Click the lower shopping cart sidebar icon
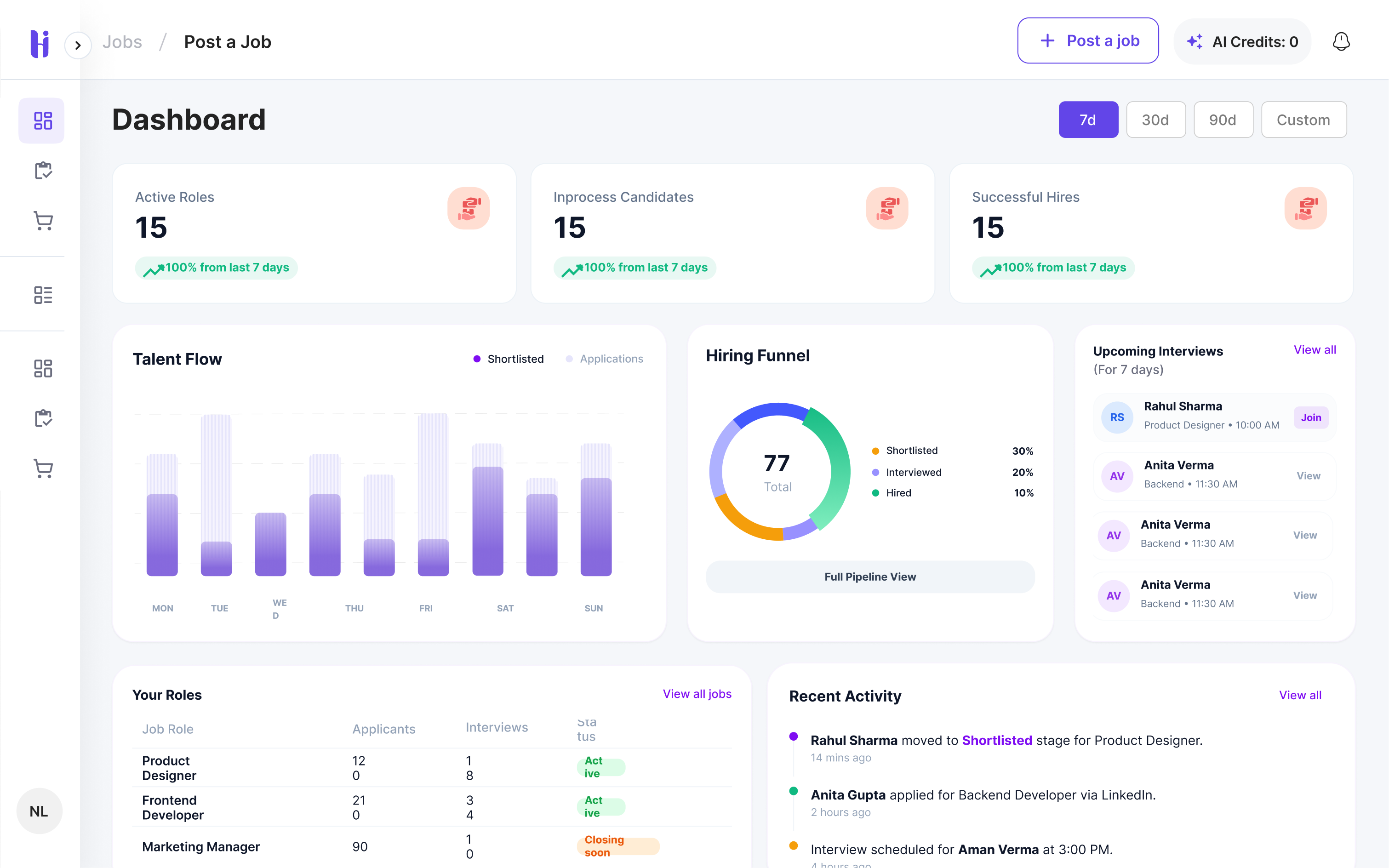The image size is (1389, 868). coord(43,468)
